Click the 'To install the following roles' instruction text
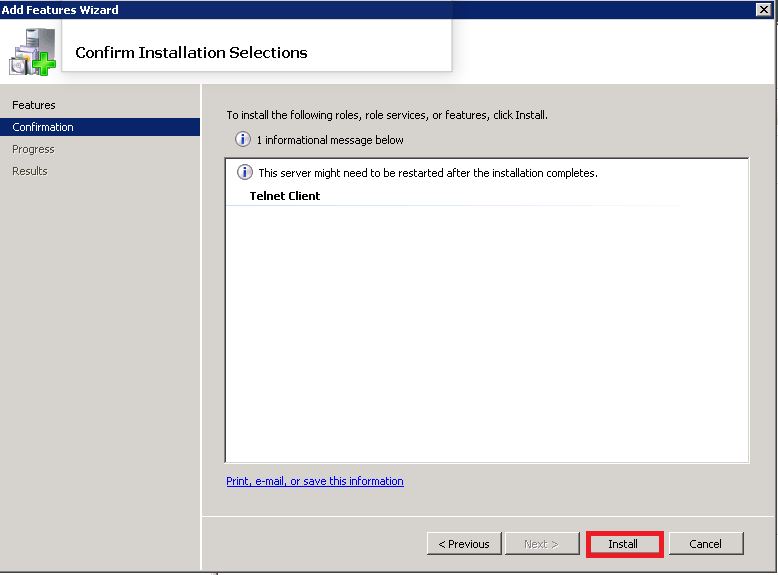The width and height of the screenshot is (778, 575). point(387,115)
